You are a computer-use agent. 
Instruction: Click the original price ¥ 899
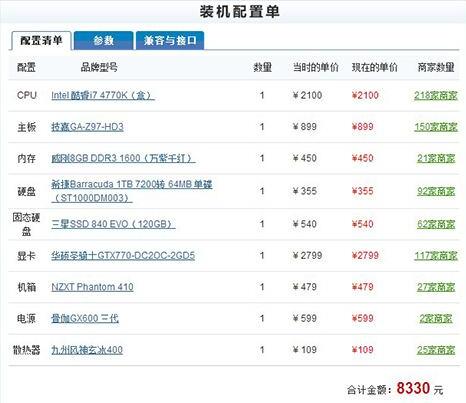(305, 127)
